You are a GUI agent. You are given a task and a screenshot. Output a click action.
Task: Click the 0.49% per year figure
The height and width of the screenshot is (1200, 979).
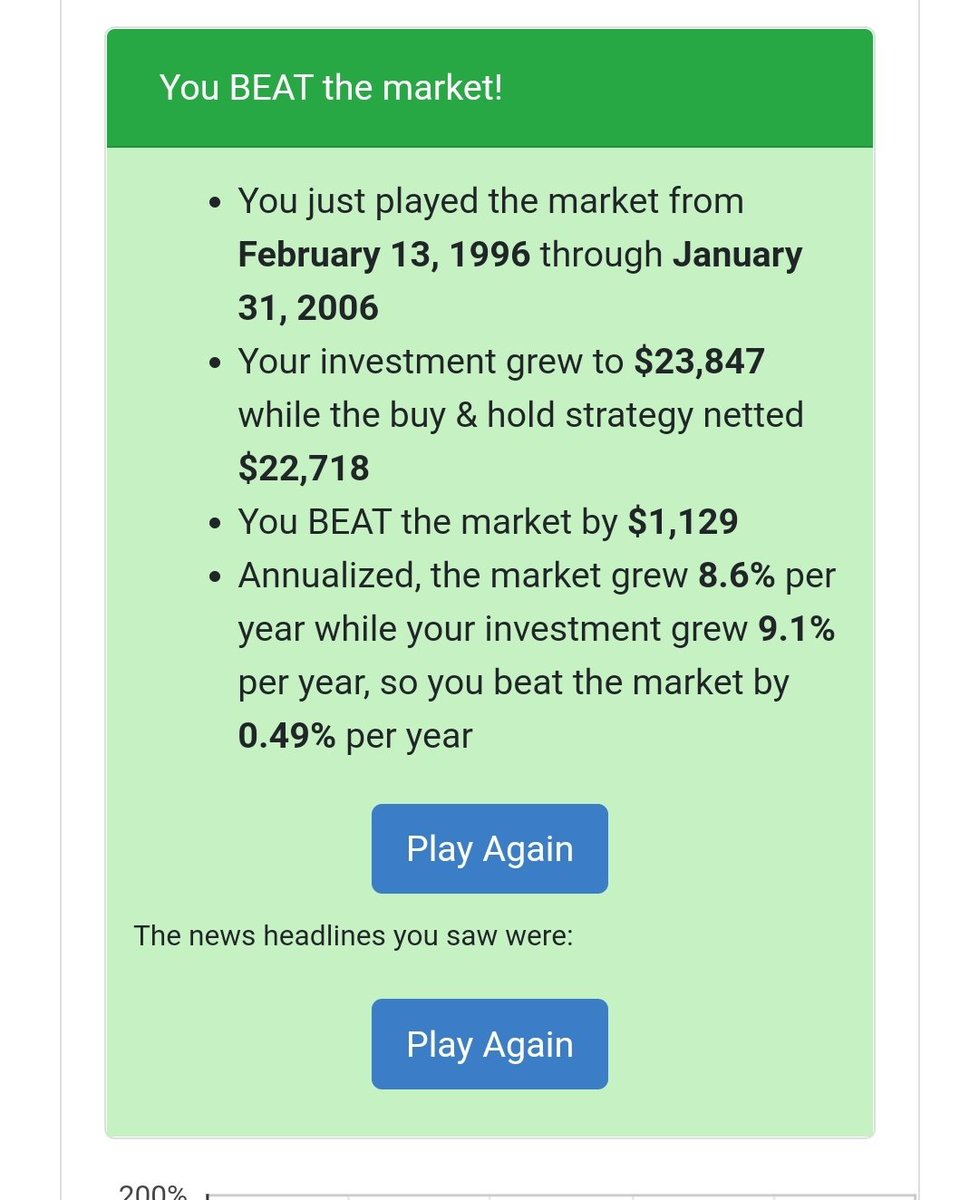tap(287, 736)
